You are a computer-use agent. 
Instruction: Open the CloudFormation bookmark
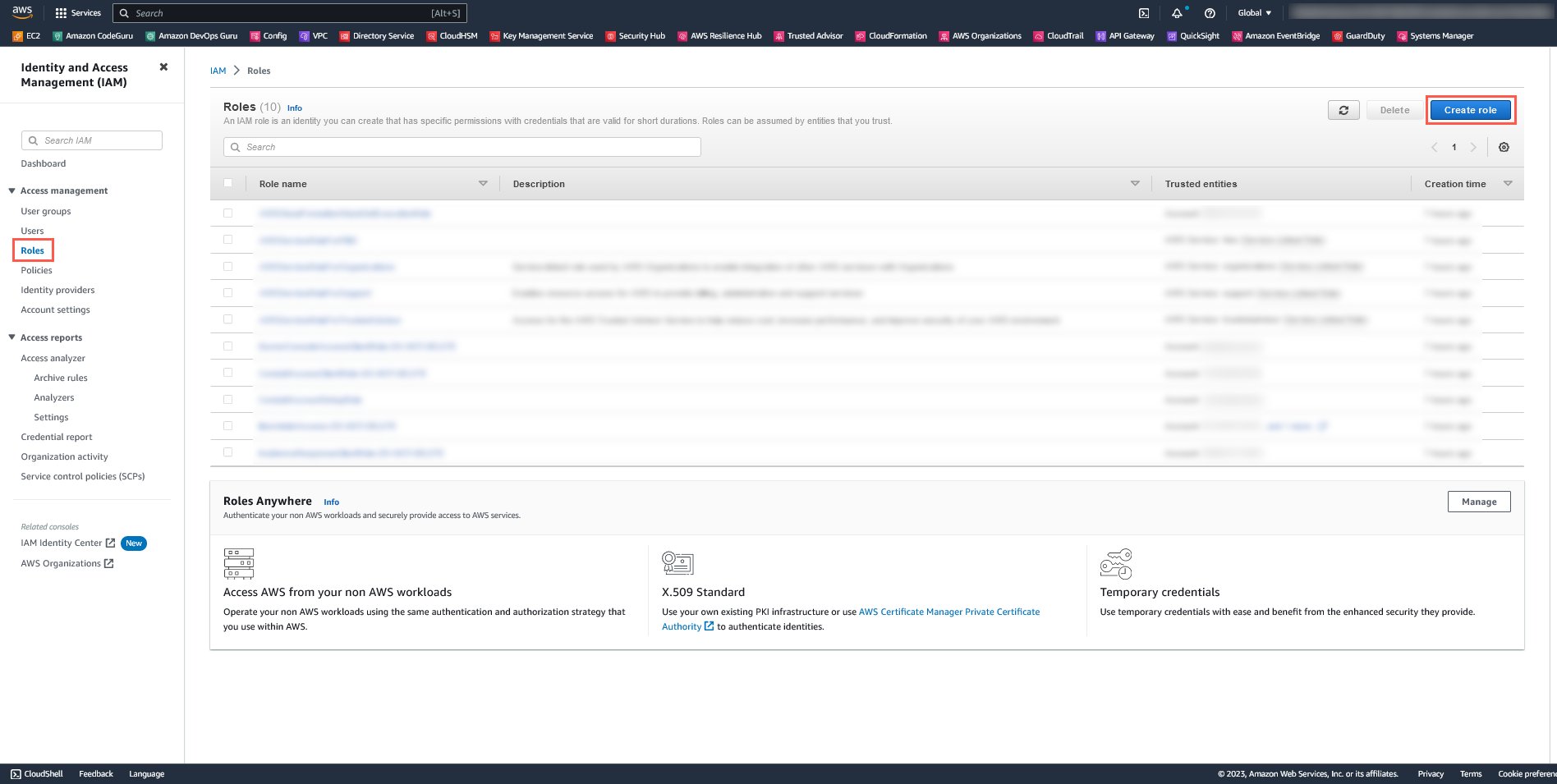[891, 36]
